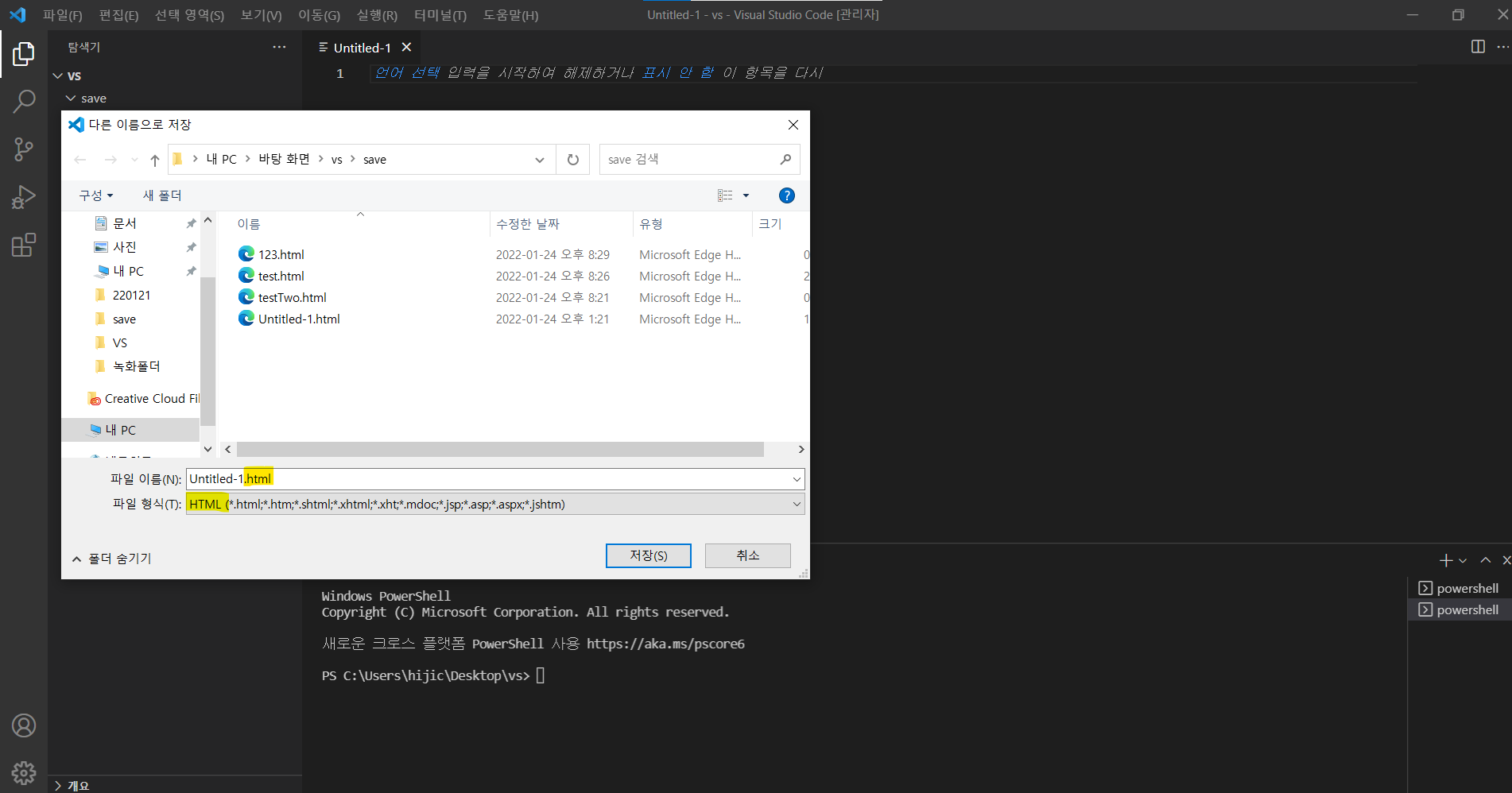Select the testTwo.html file
1512x793 pixels.
[x=292, y=297]
